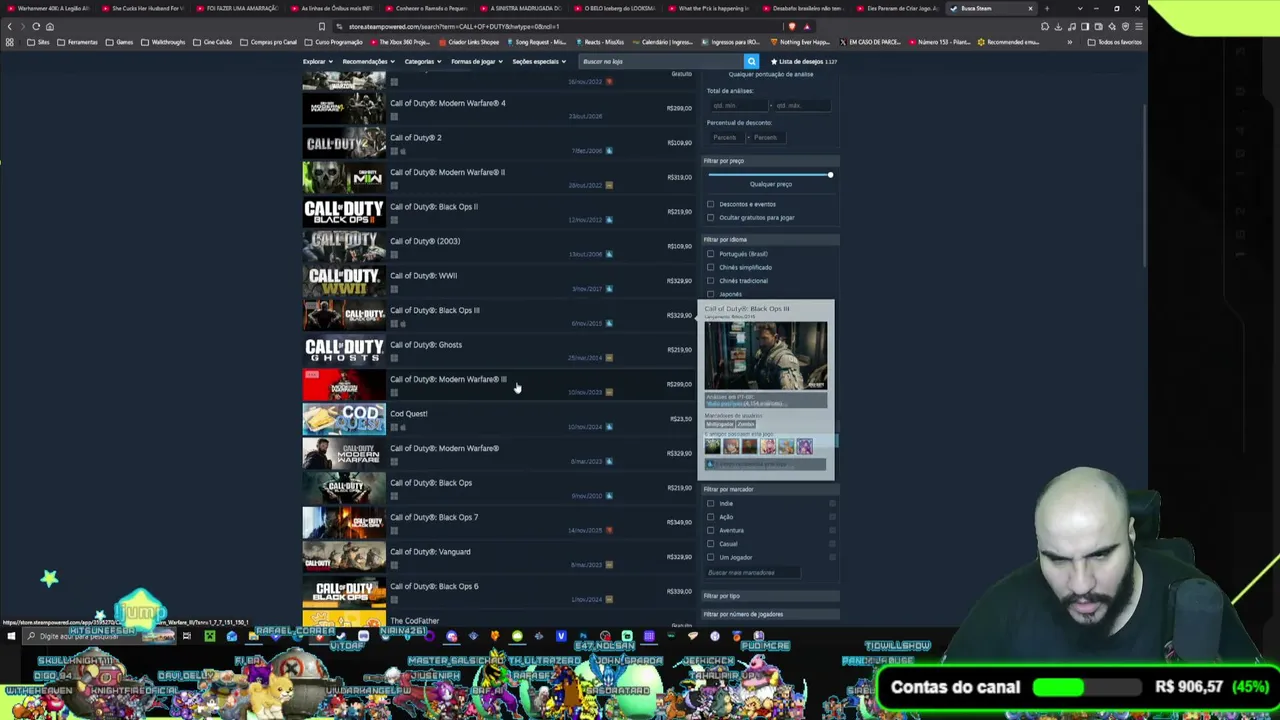The height and width of the screenshot is (720, 1280).
Task: Open the Cod Quest! thumbnail
Action: pyautogui.click(x=344, y=419)
